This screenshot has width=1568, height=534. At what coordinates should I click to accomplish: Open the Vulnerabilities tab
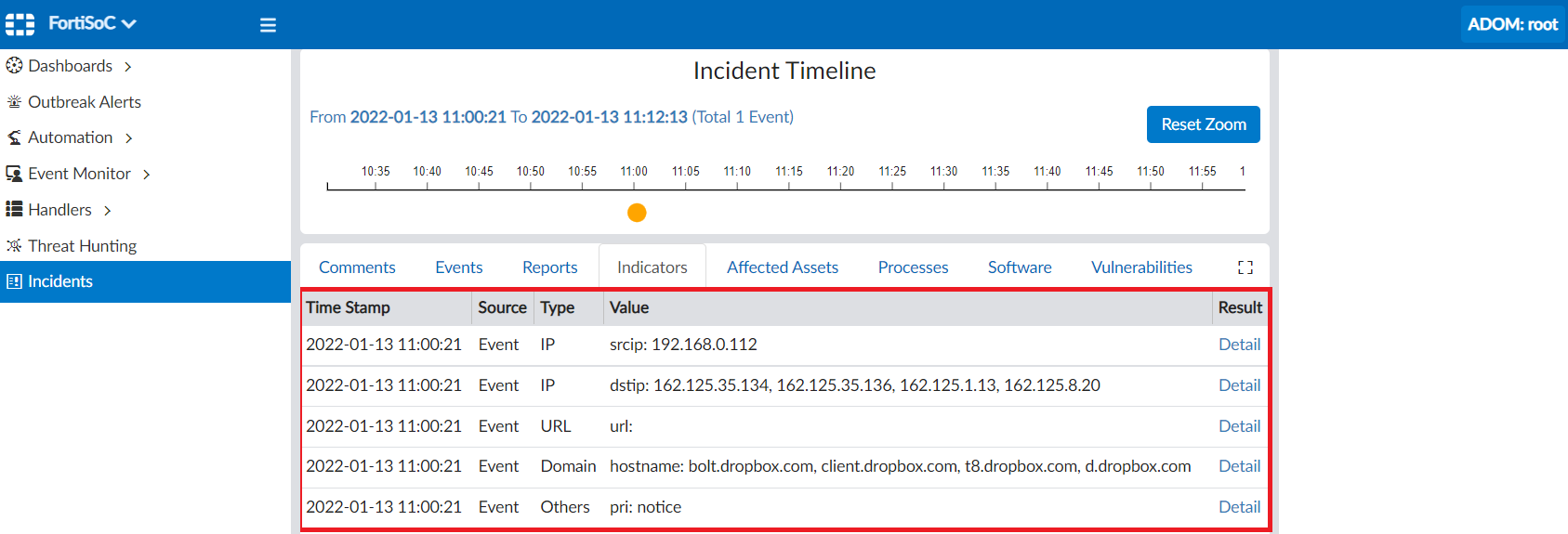[1141, 267]
